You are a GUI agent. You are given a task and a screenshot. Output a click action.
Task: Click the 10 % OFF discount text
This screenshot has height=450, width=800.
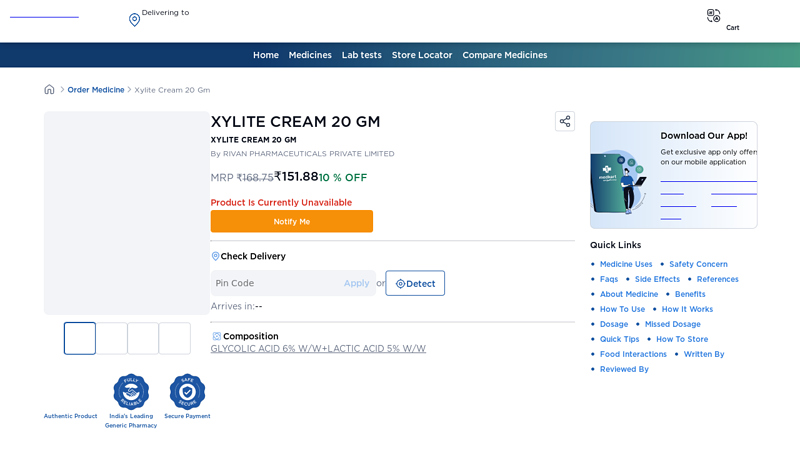pos(343,178)
